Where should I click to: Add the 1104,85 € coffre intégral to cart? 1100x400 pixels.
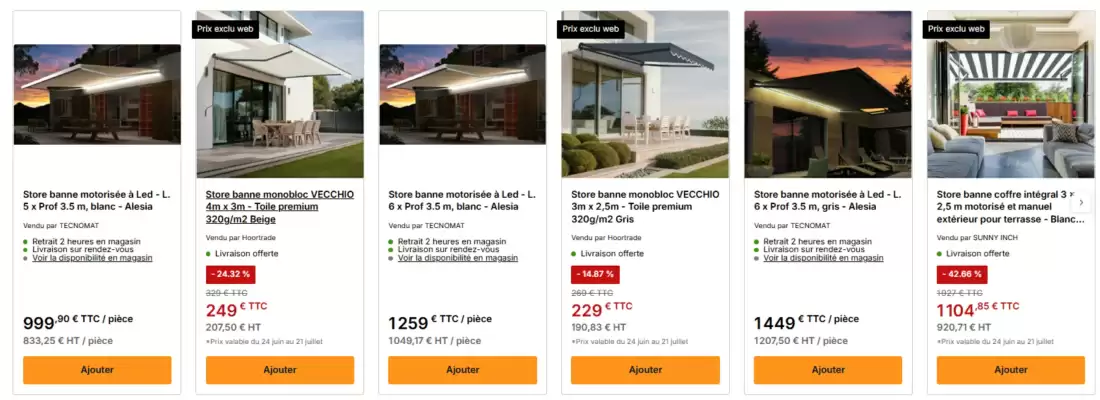tap(1011, 370)
